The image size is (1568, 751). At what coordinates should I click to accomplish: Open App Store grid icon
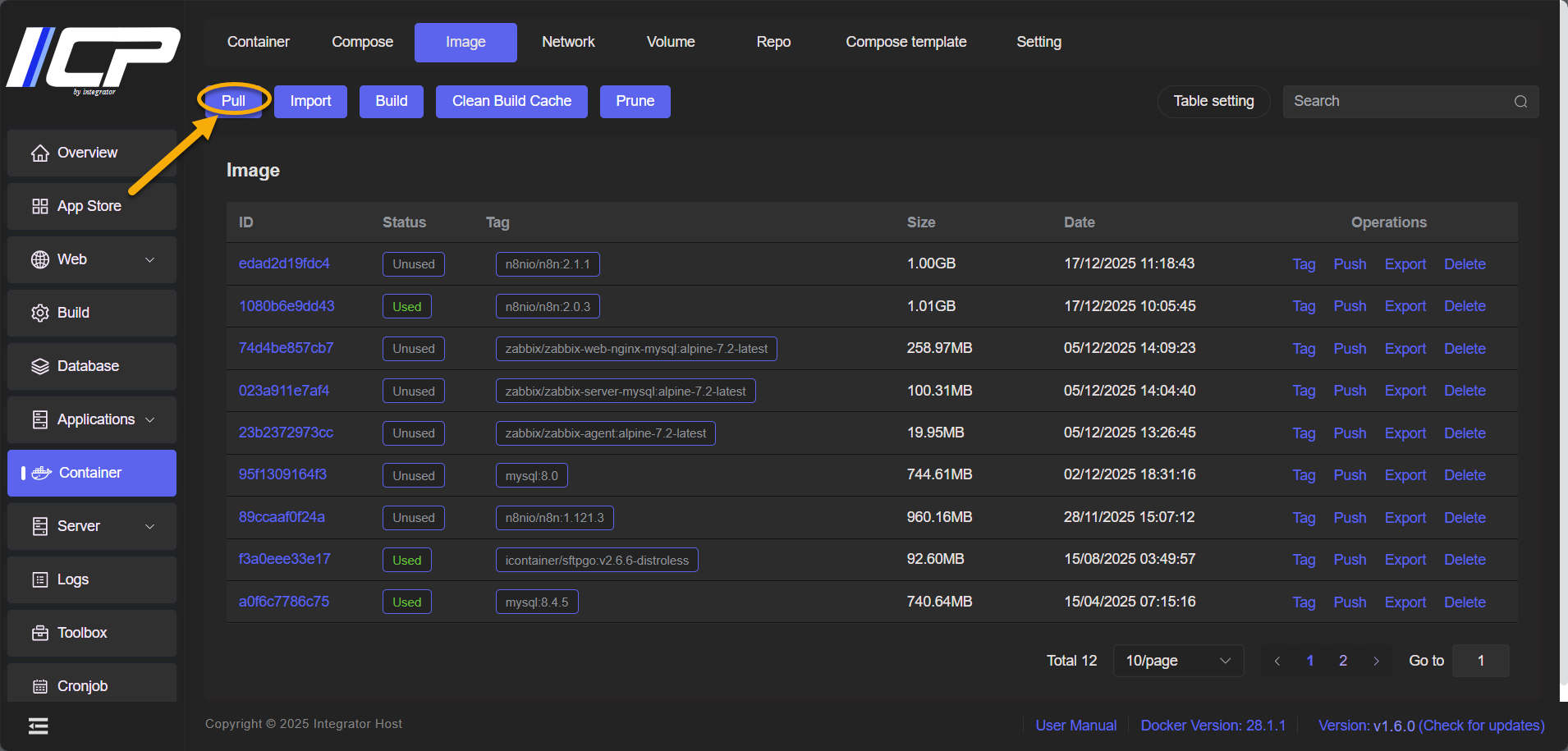tap(39, 206)
